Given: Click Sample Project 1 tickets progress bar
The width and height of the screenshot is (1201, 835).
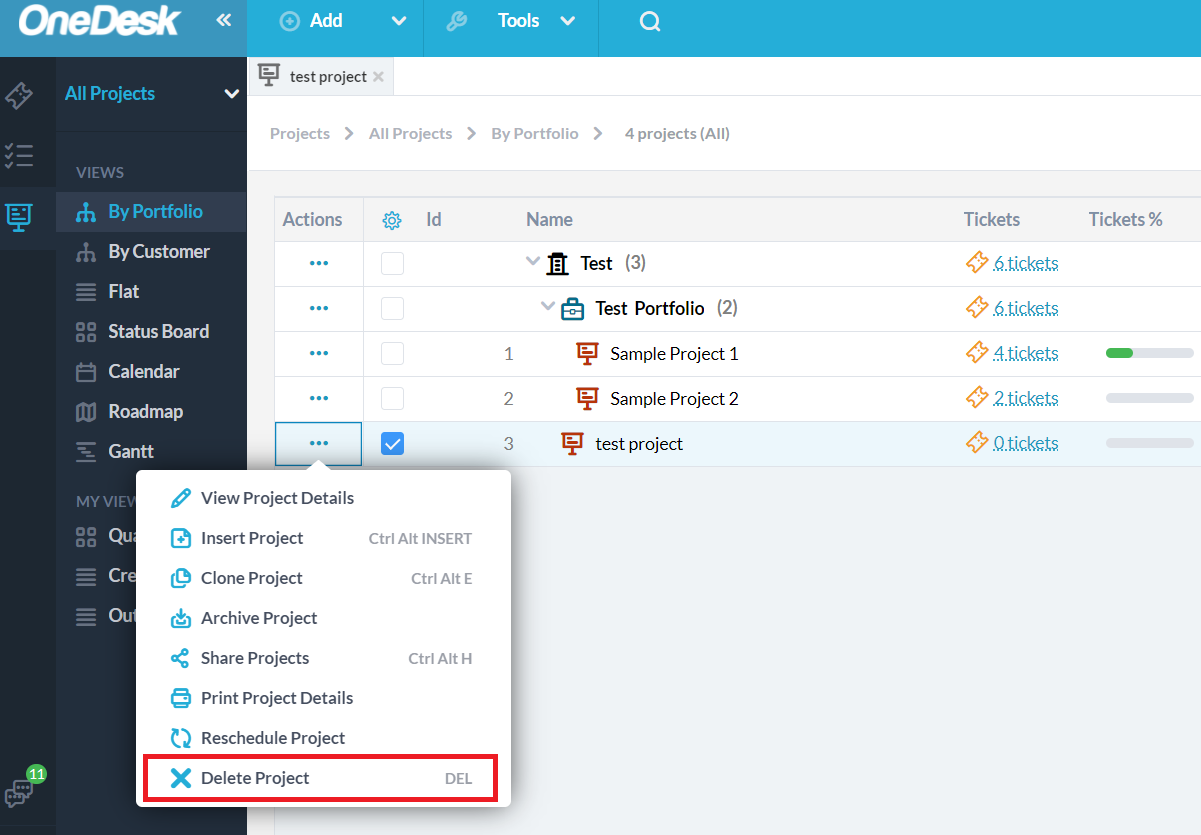Looking at the screenshot, I should tap(1150, 353).
